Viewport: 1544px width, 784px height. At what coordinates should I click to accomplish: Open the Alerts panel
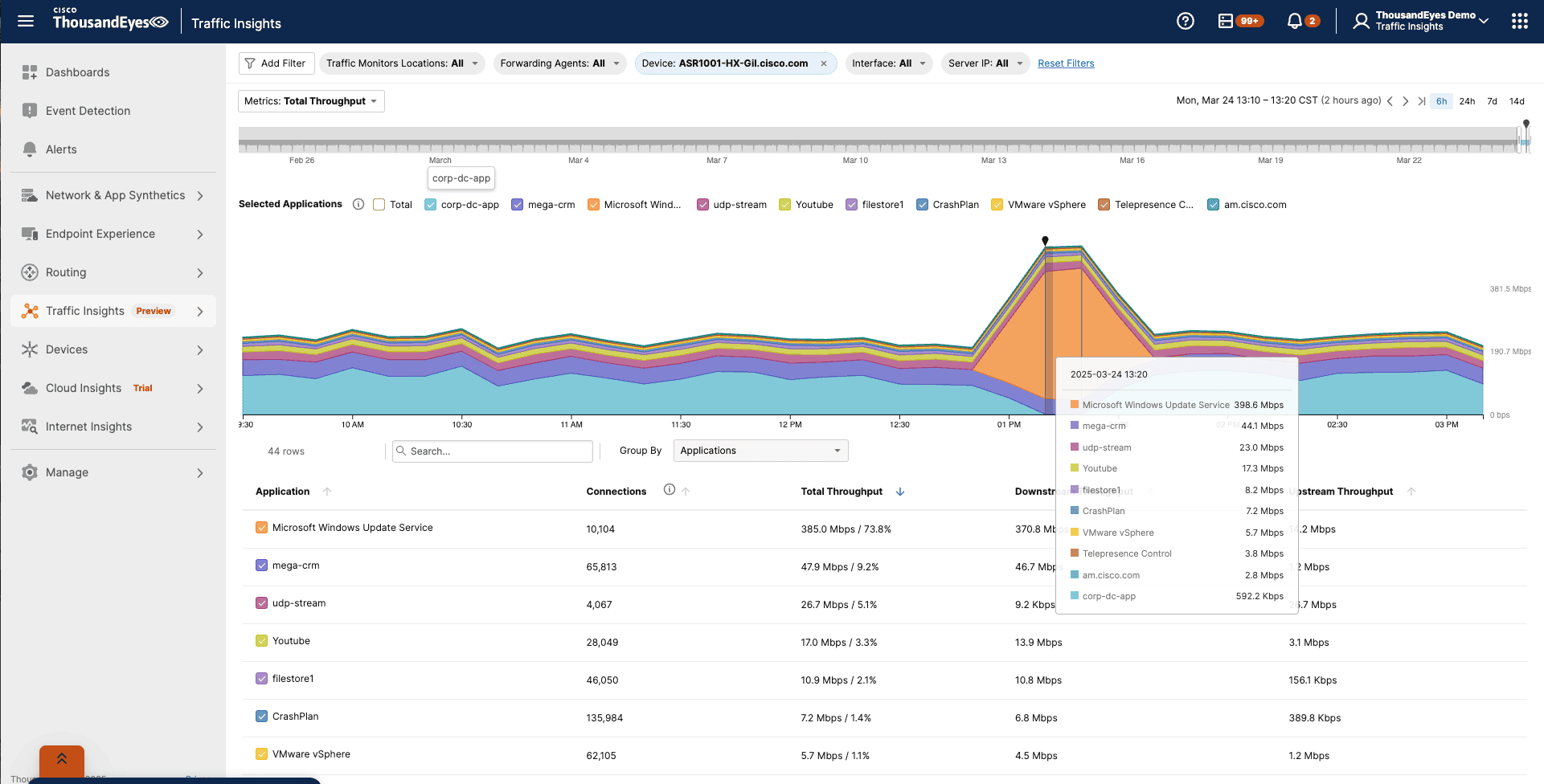[60, 149]
